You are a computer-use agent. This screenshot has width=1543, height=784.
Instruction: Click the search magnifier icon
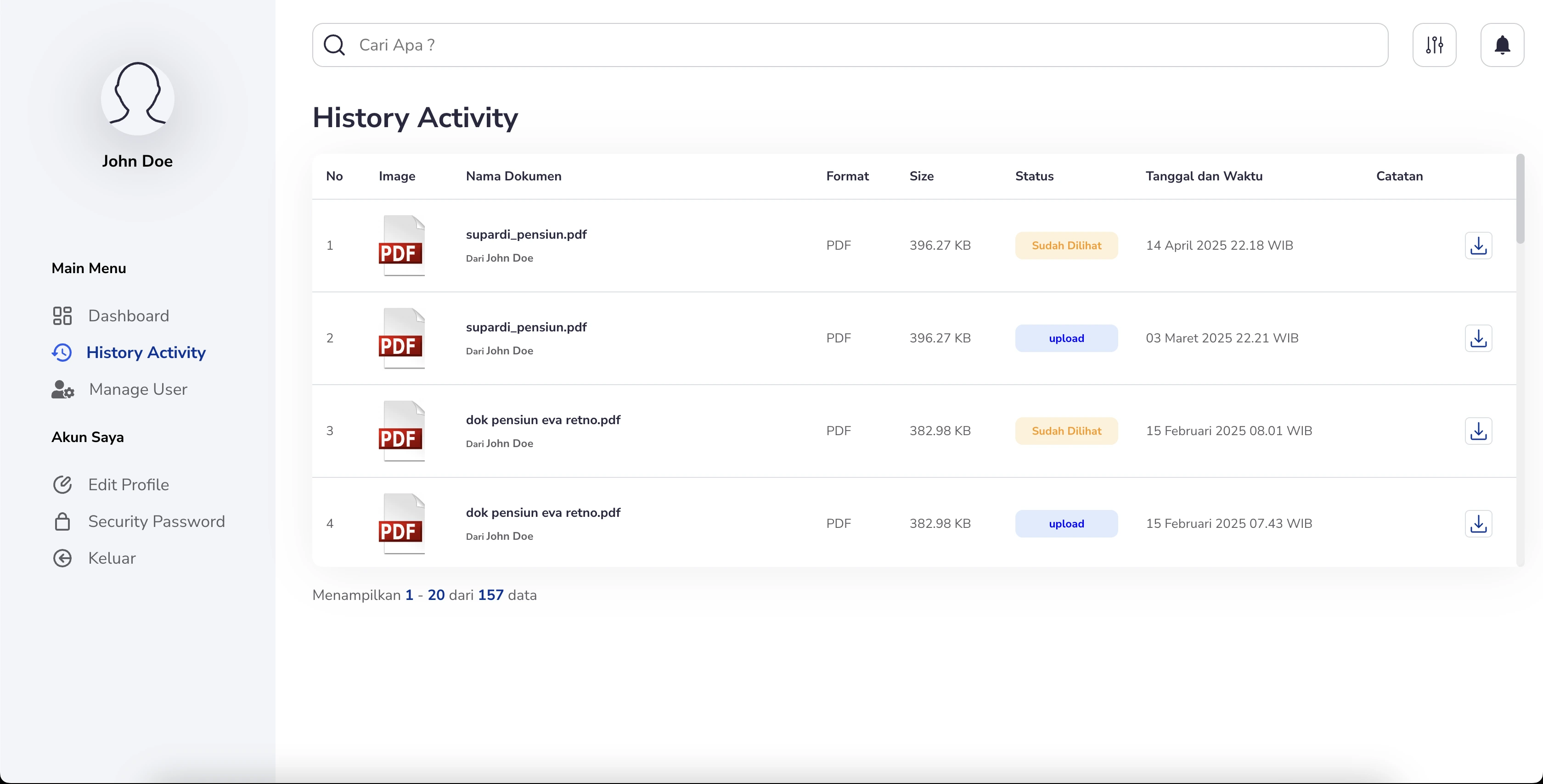click(x=334, y=45)
